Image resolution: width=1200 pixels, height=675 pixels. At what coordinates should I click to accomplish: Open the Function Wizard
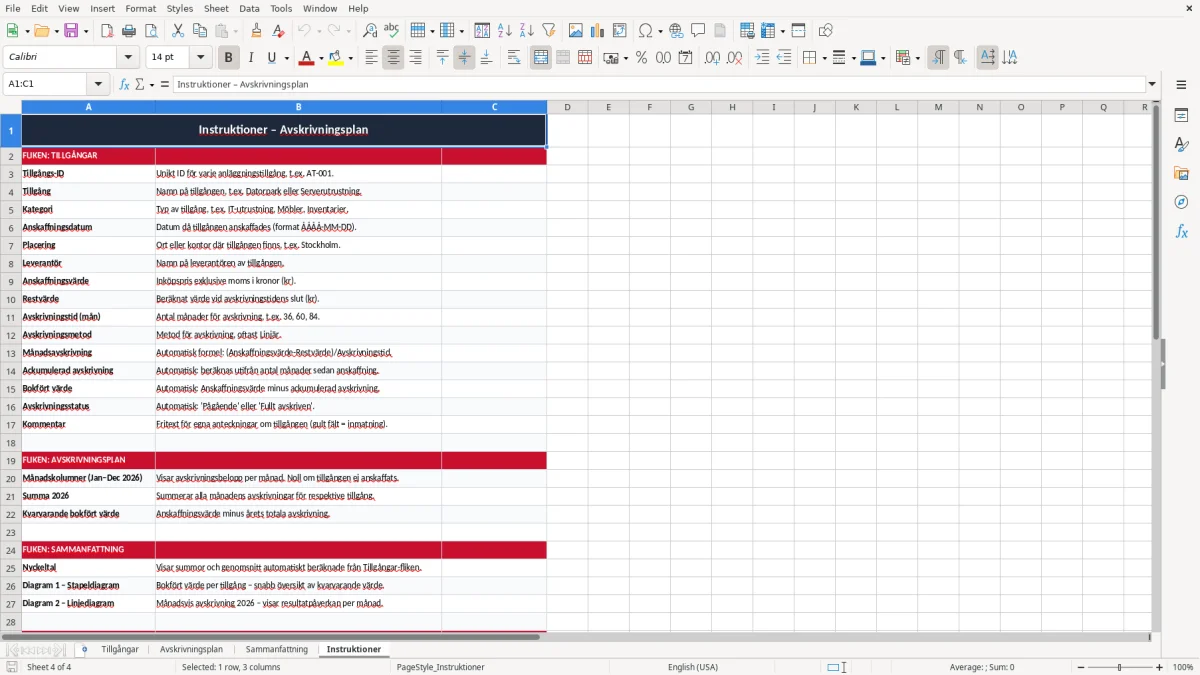tap(124, 84)
